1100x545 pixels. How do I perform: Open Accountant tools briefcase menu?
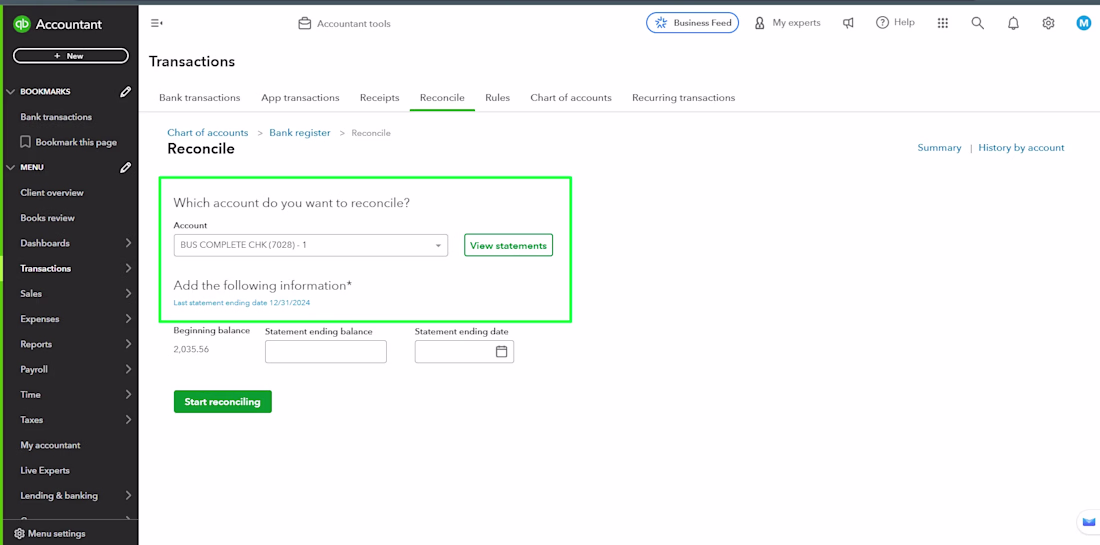[x=344, y=24]
